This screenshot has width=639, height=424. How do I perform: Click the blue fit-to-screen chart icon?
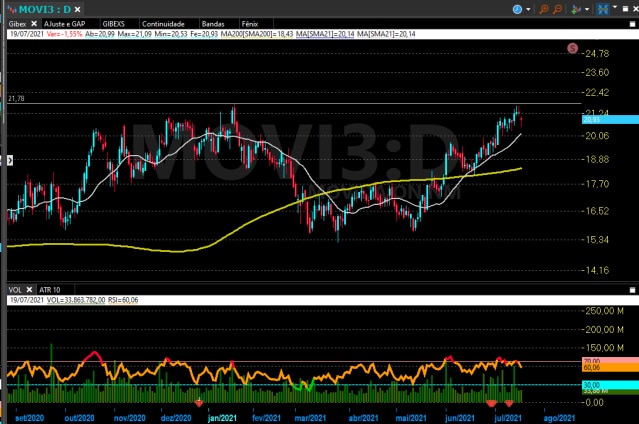604,8
